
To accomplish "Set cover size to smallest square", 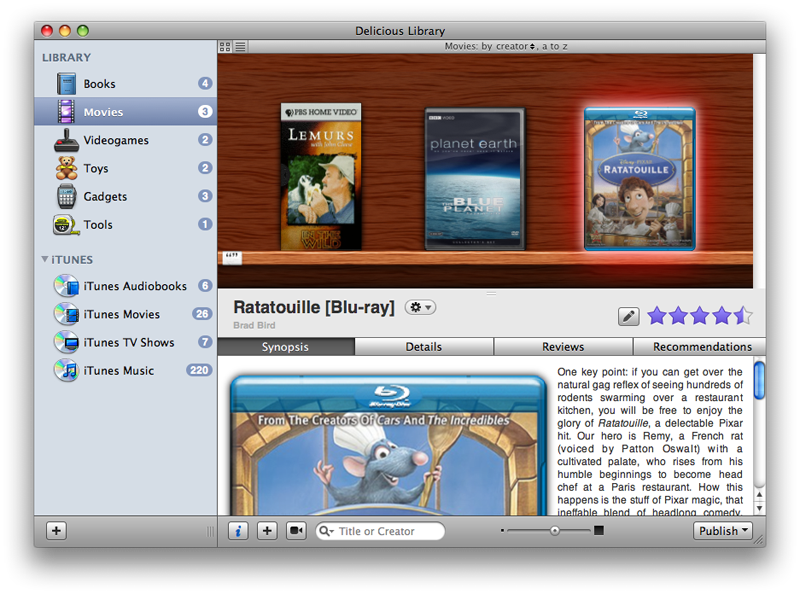I will (503, 531).
